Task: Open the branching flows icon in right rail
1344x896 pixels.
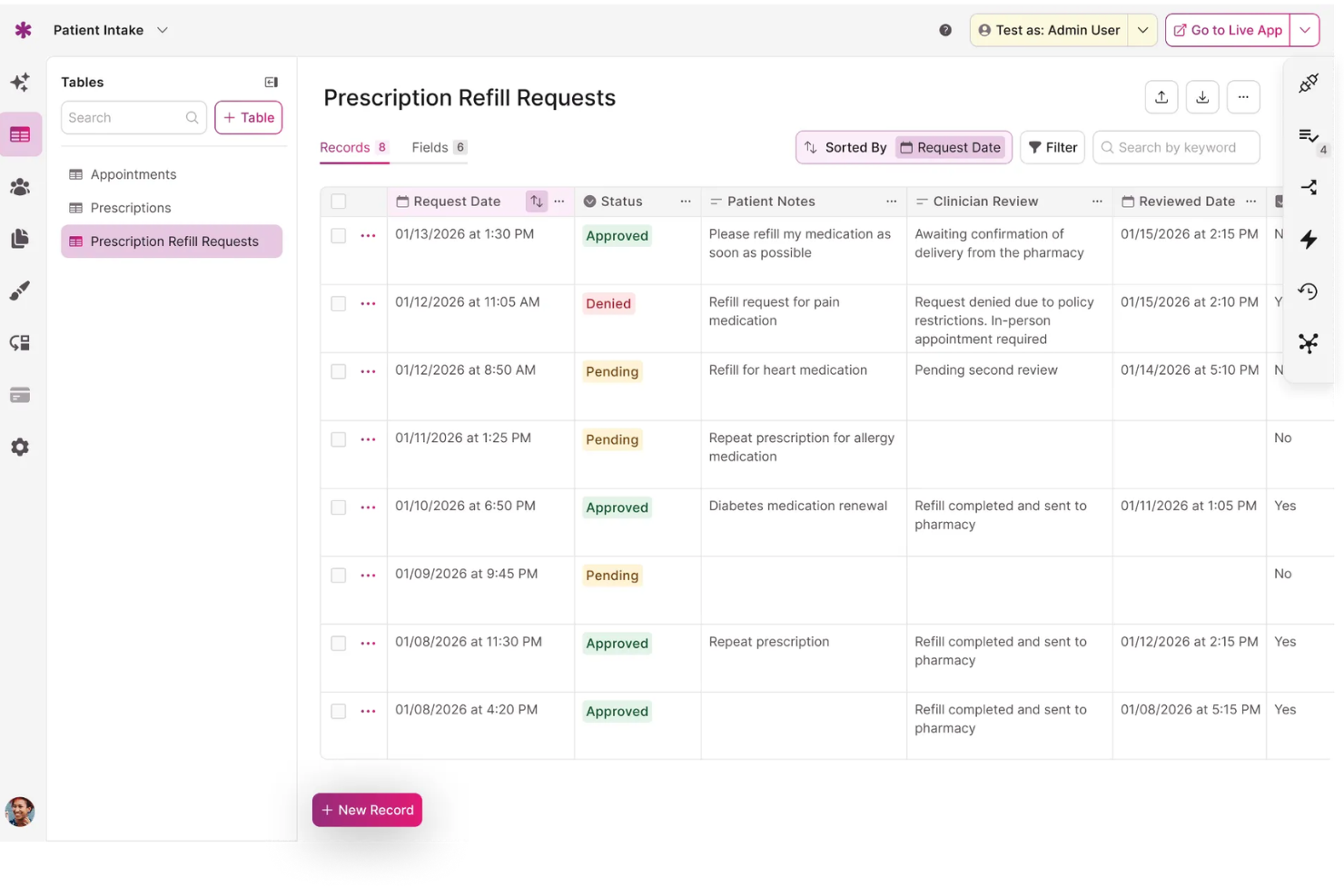Action: click(1309, 188)
